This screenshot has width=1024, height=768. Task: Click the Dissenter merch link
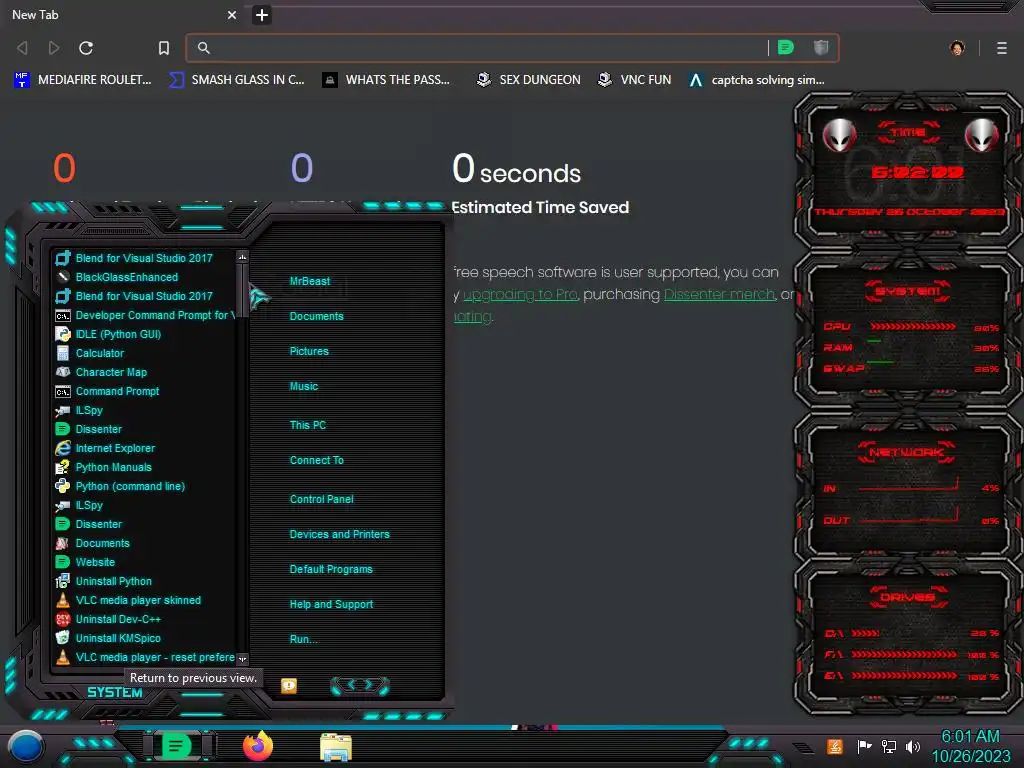pos(719,295)
